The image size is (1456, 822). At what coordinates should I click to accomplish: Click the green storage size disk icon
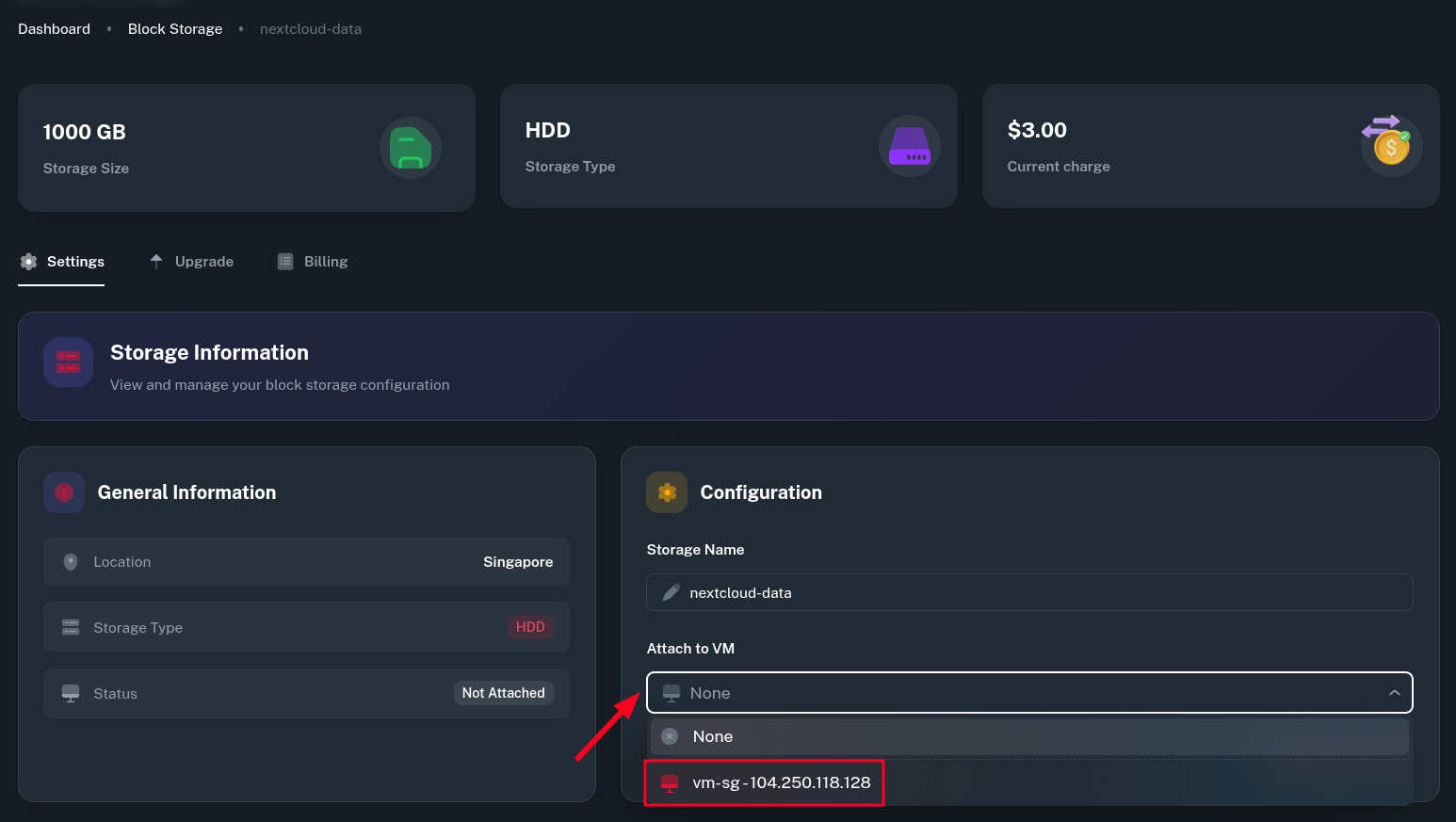coord(410,148)
